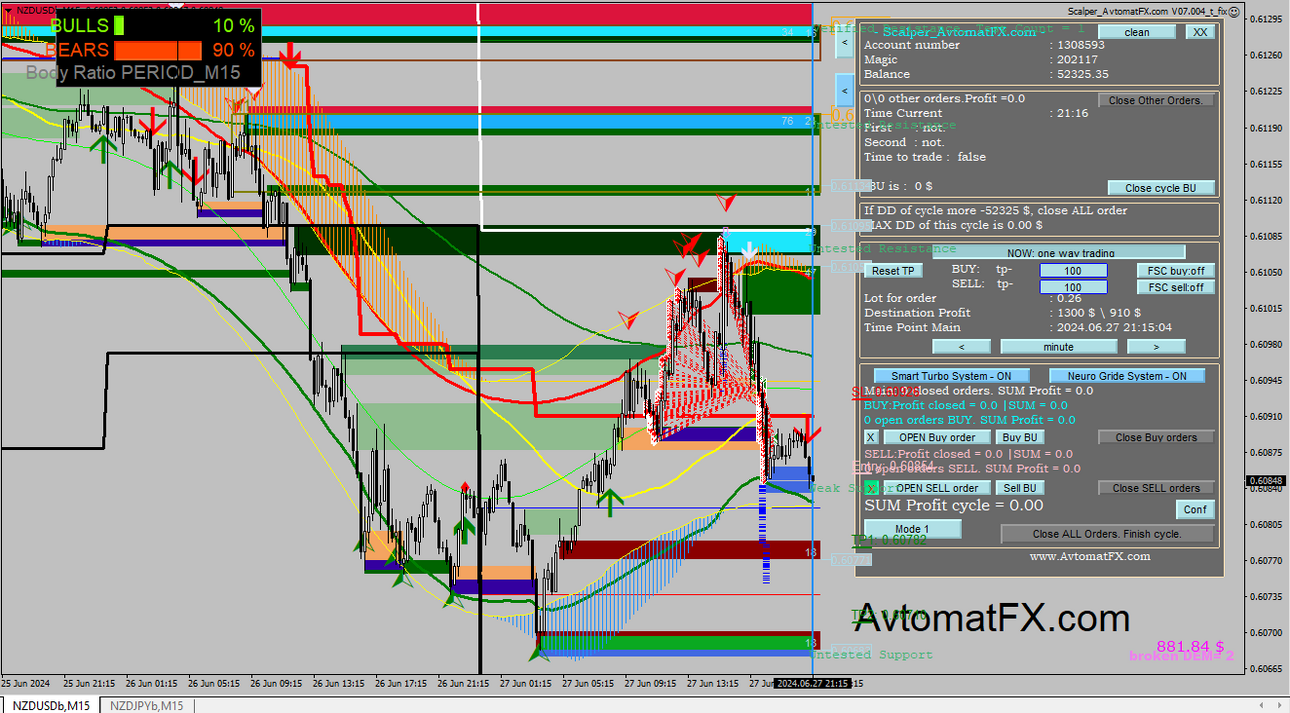
Task: Toggle FSC sell:off switch
Action: click(x=1176, y=287)
